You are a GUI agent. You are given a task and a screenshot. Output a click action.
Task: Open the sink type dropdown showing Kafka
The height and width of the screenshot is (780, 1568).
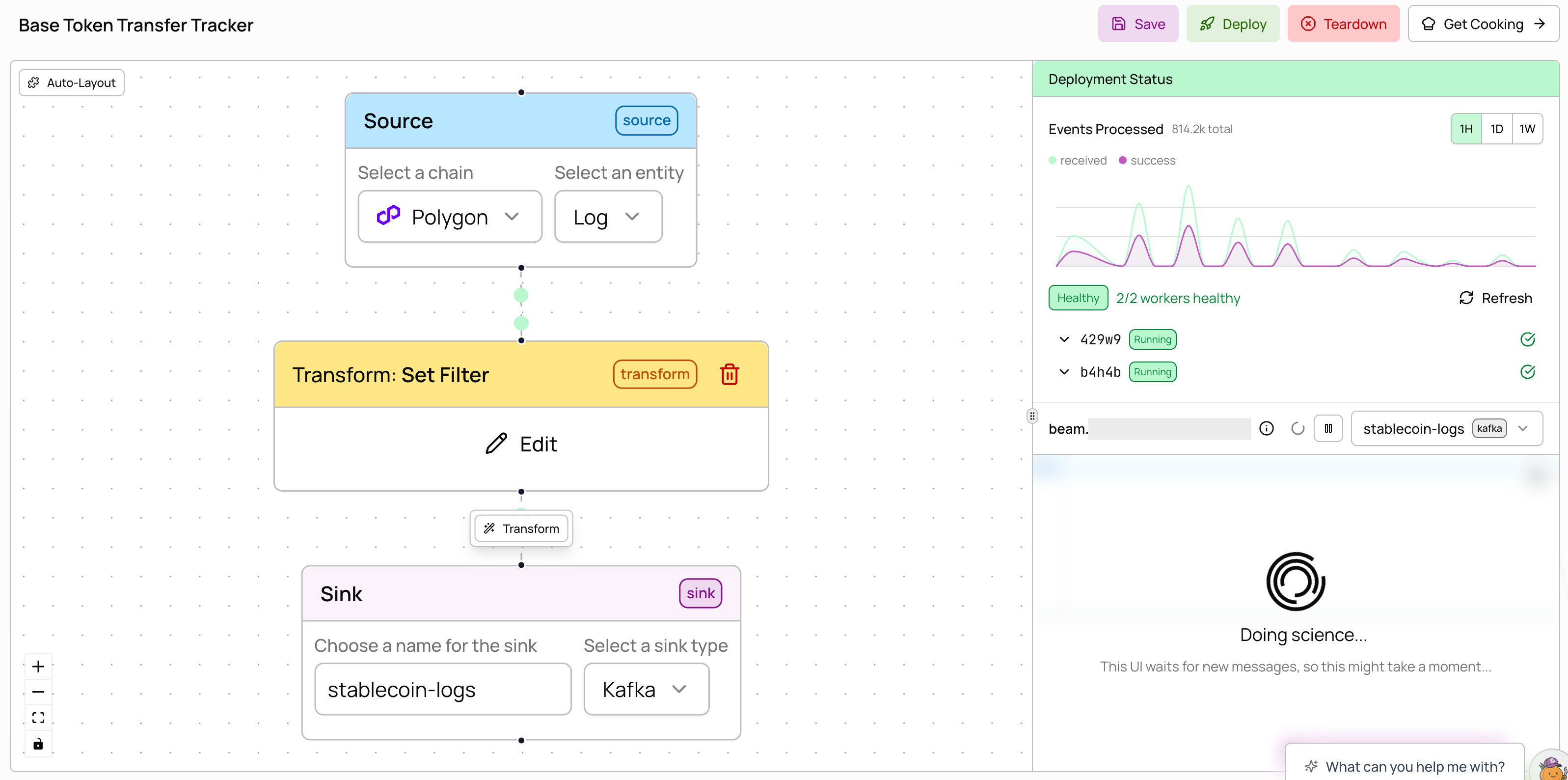click(646, 689)
